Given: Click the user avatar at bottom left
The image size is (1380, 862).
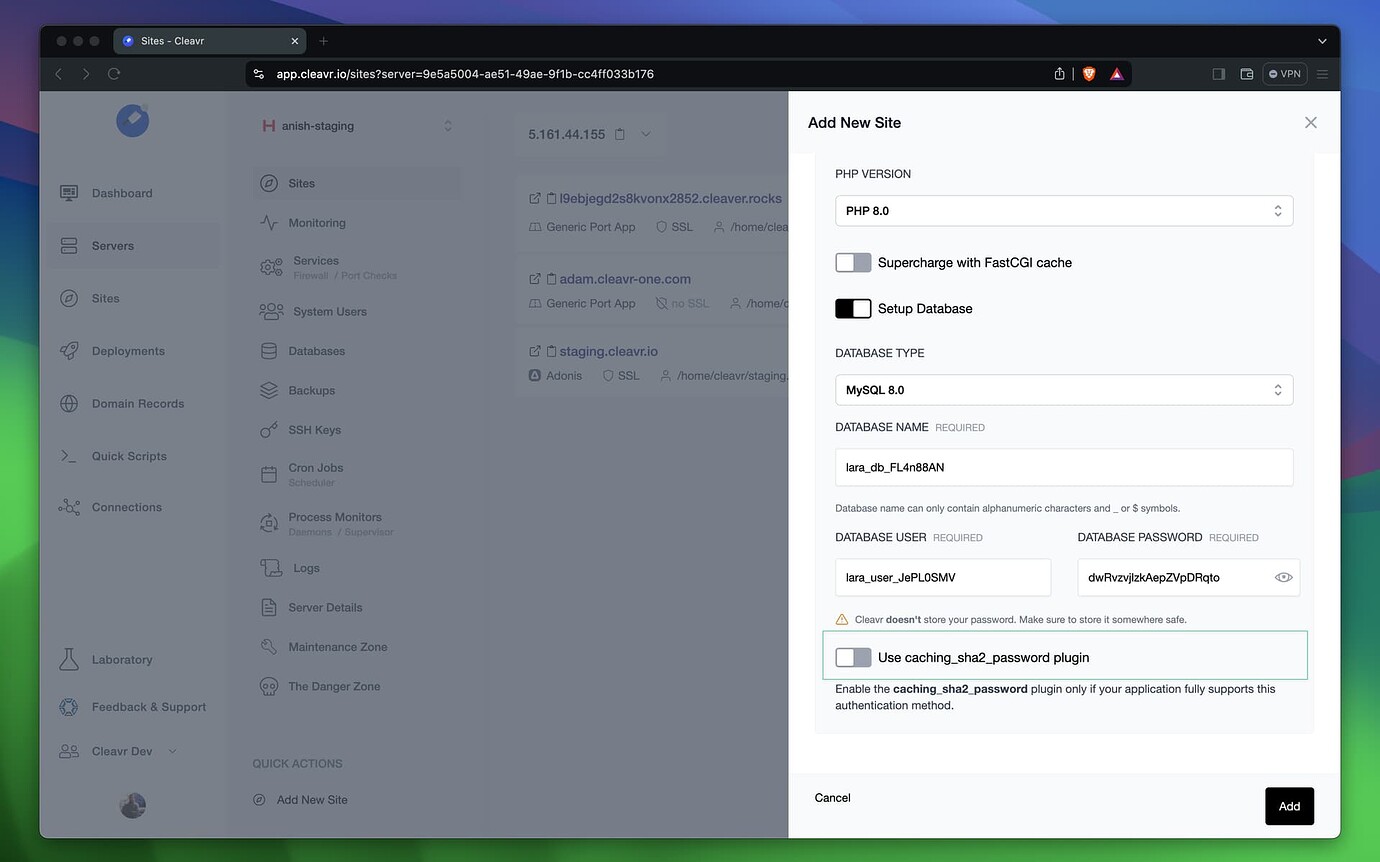Looking at the screenshot, I should [132, 805].
